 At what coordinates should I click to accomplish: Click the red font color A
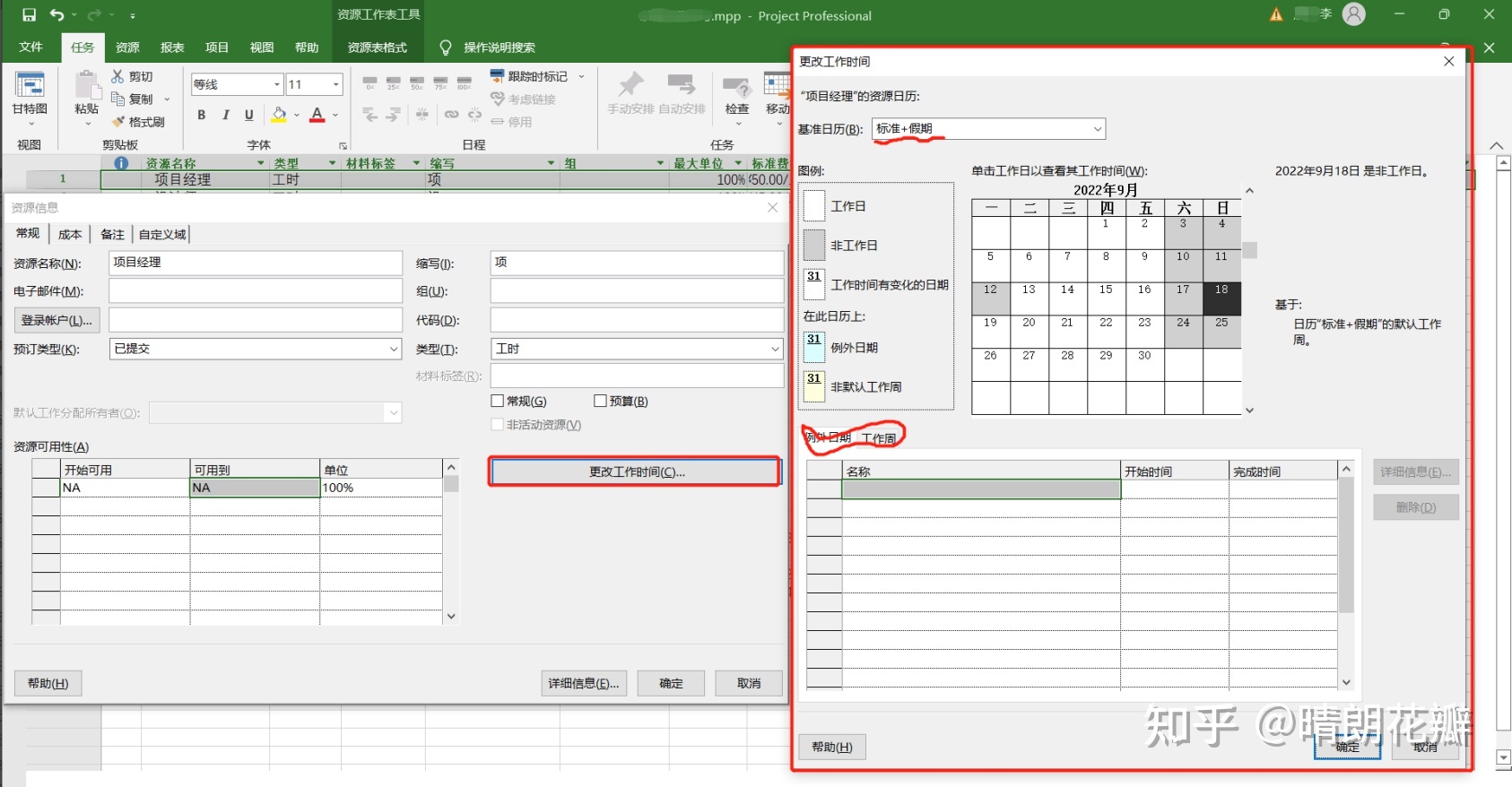317,115
